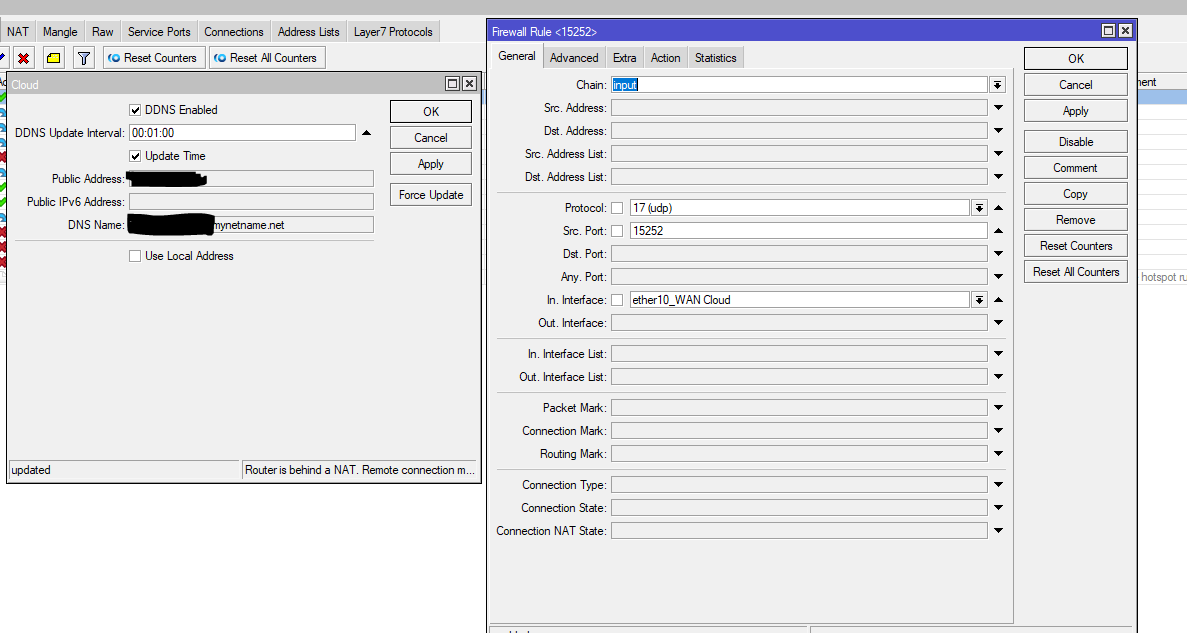This screenshot has height=633, width=1187.
Task: Expand the Connection Mark field
Action: click(x=999, y=431)
